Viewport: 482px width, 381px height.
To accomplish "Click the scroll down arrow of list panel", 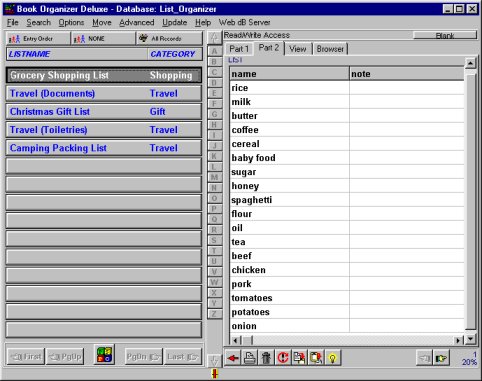I will click(x=470, y=339).
